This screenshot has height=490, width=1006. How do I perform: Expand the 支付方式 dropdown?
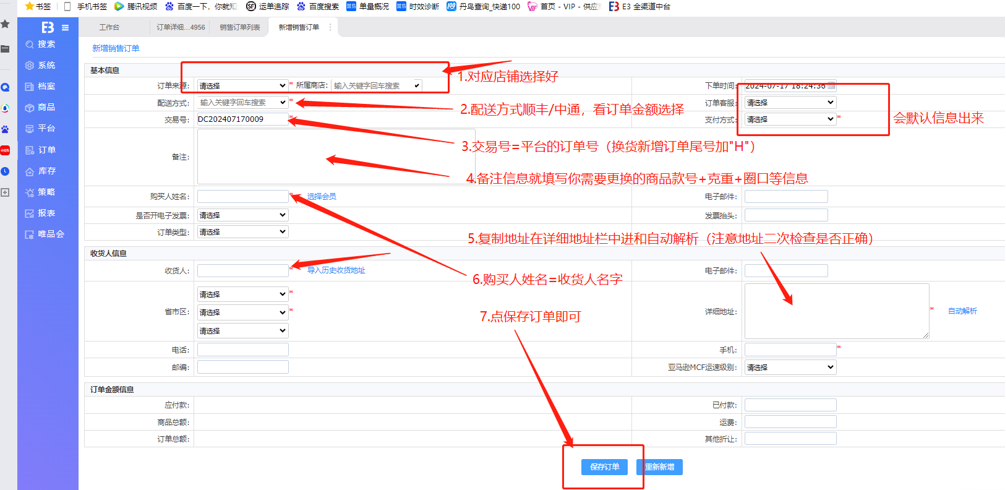pyautogui.click(x=790, y=119)
